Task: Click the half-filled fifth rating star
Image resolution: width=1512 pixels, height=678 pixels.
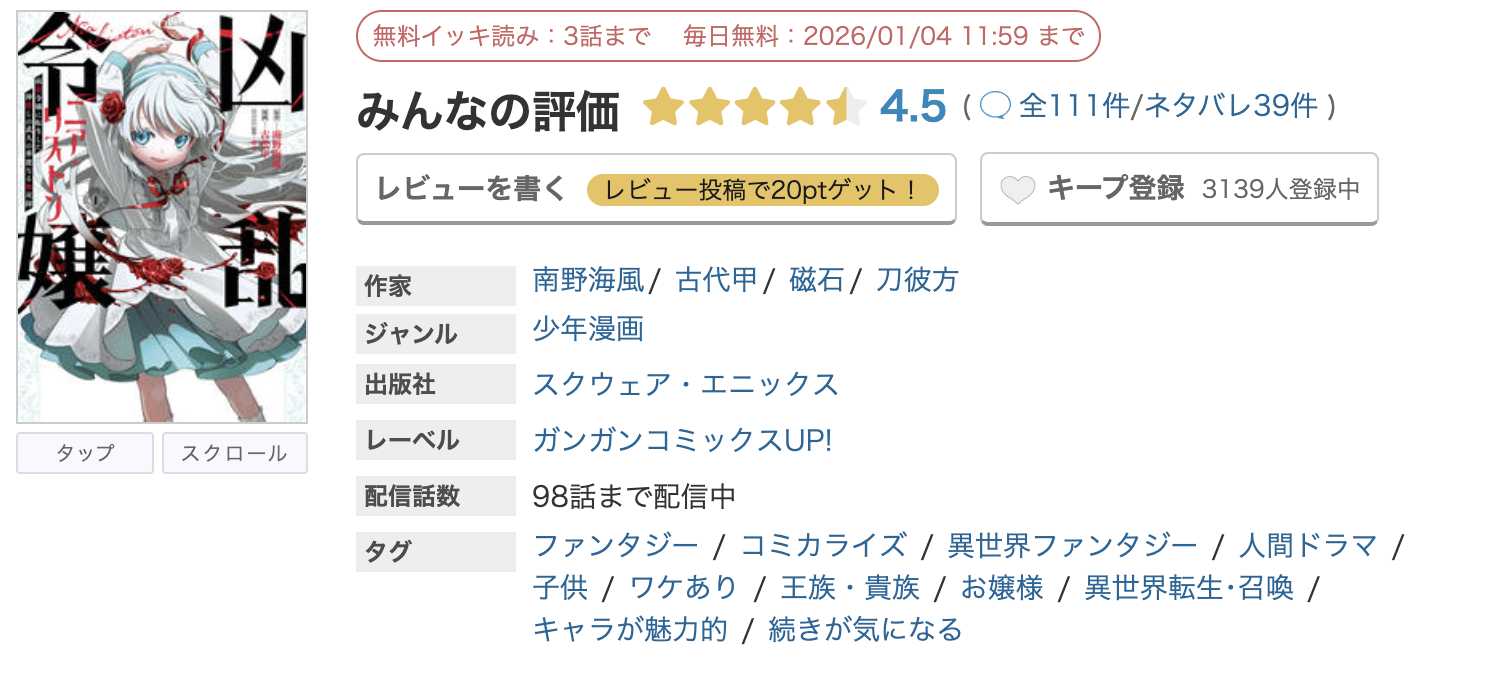Action: click(x=848, y=104)
